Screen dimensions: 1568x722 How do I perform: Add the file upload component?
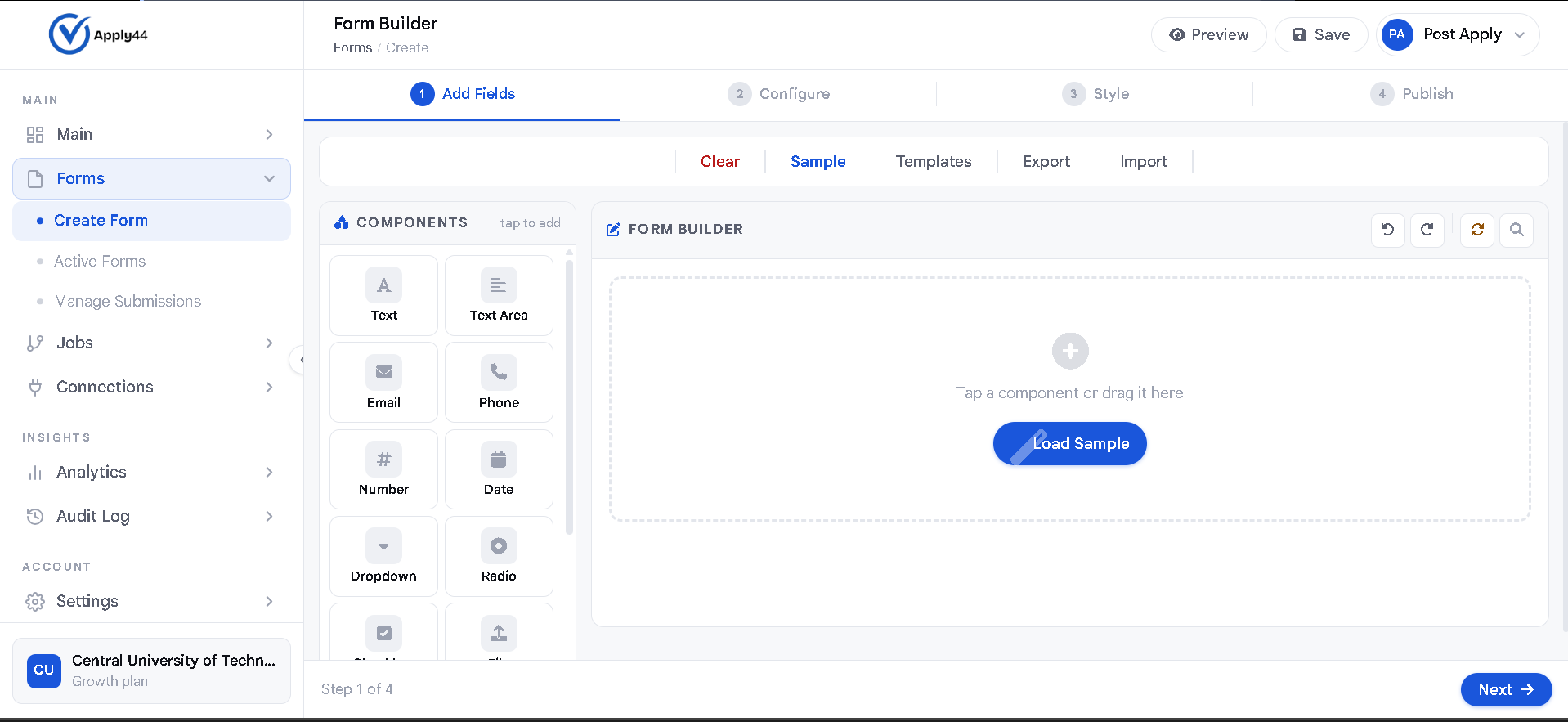click(499, 632)
